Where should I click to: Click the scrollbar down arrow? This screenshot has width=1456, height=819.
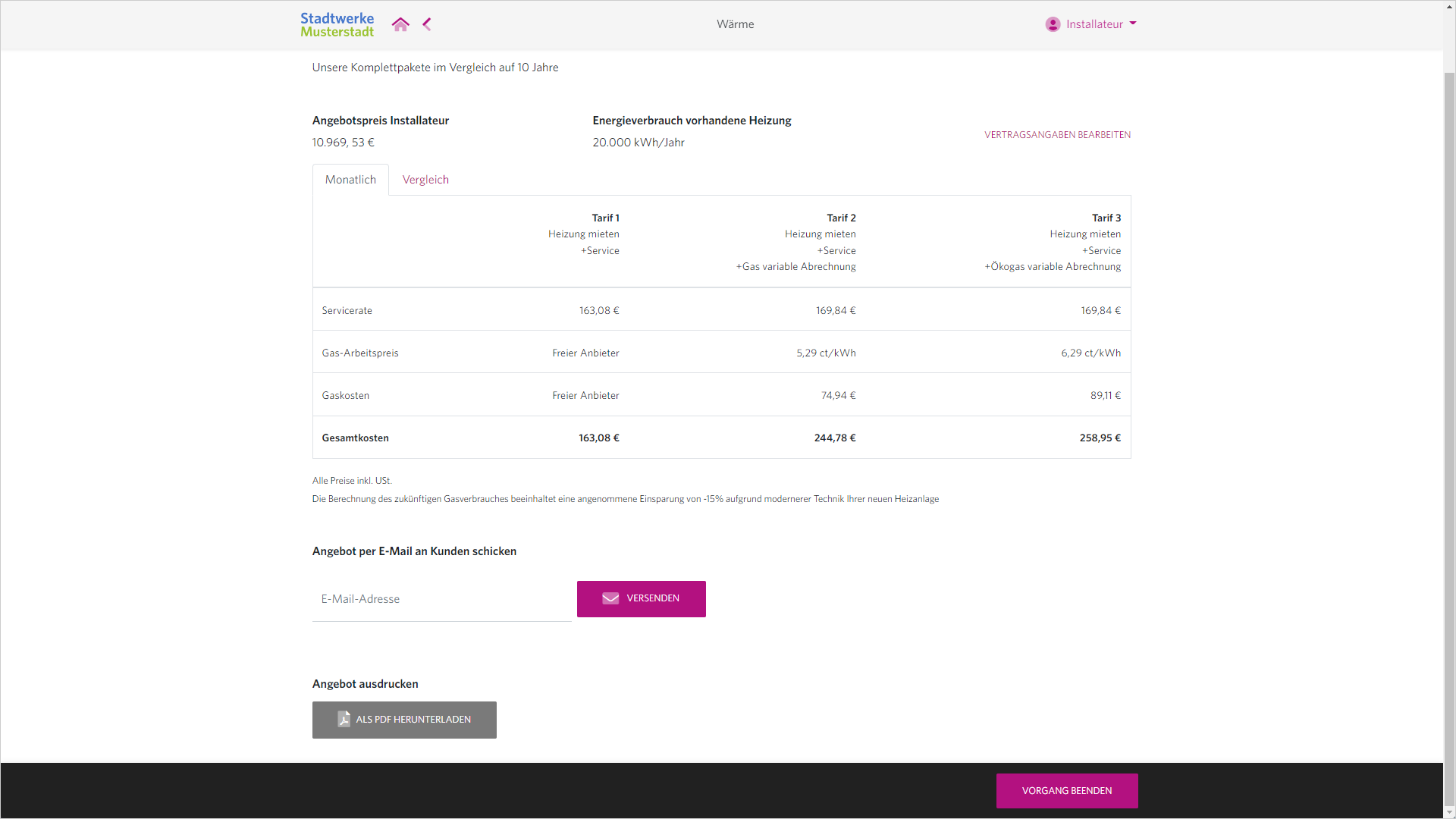[x=1449, y=813]
